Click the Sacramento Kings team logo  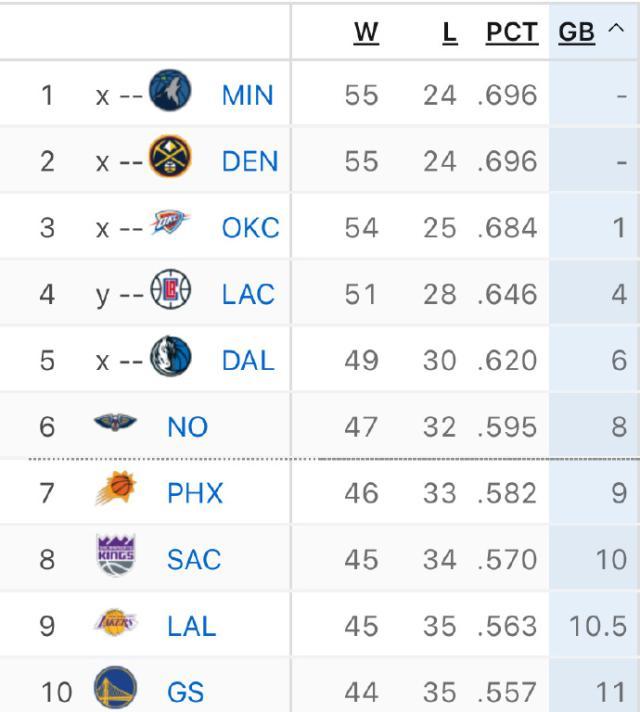click(115, 556)
